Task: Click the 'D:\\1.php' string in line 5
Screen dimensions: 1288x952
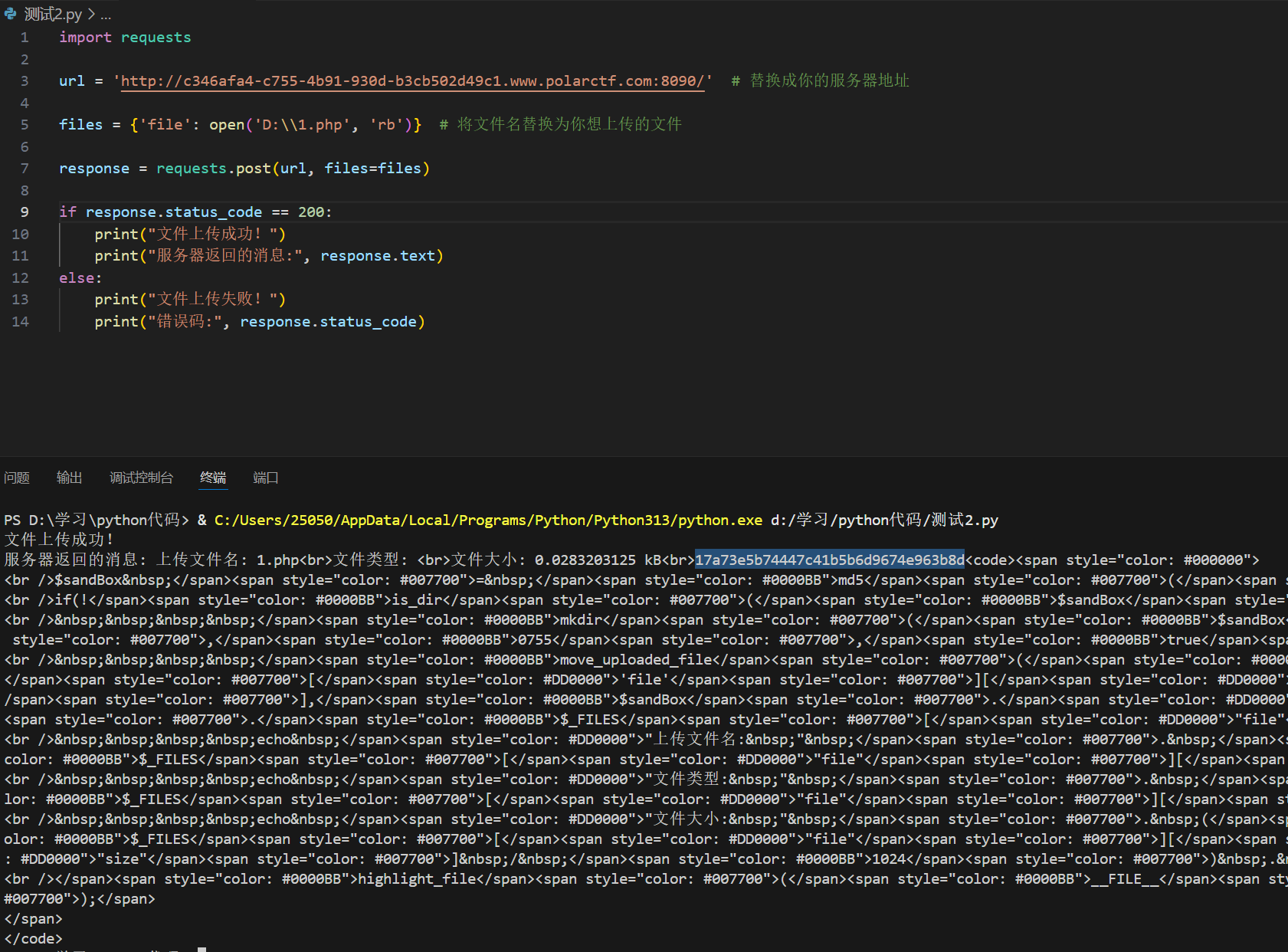Action: tap(302, 125)
